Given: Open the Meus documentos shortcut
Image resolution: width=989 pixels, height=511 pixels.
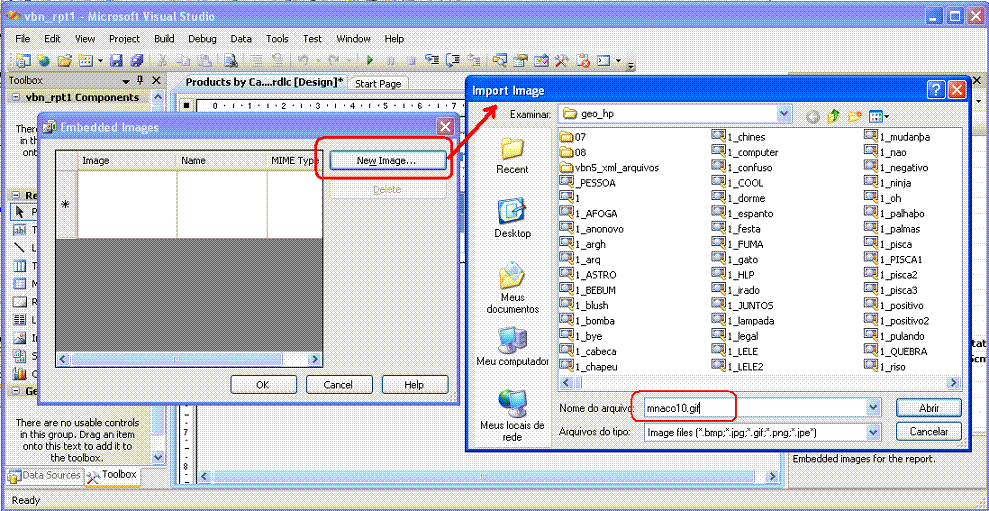Looking at the screenshot, I should pyautogui.click(x=512, y=288).
